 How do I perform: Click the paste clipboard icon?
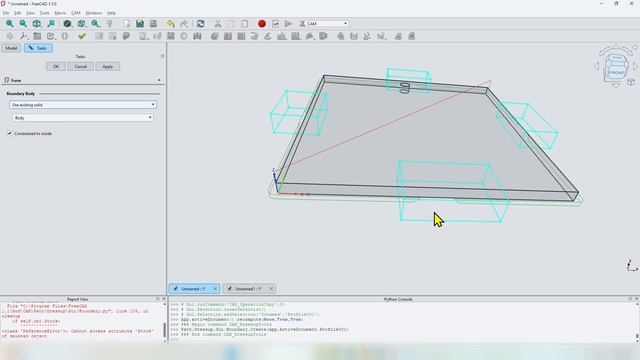(244, 24)
